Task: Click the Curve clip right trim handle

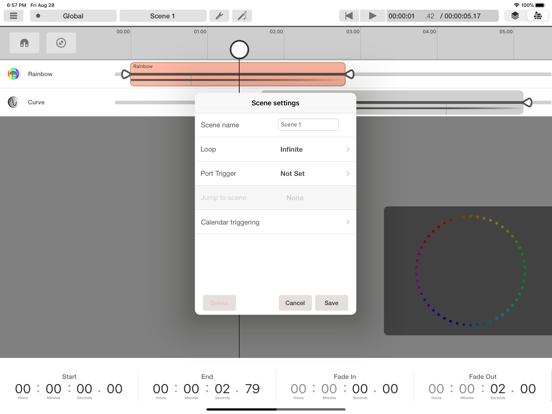Action: pyautogui.click(x=527, y=102)
